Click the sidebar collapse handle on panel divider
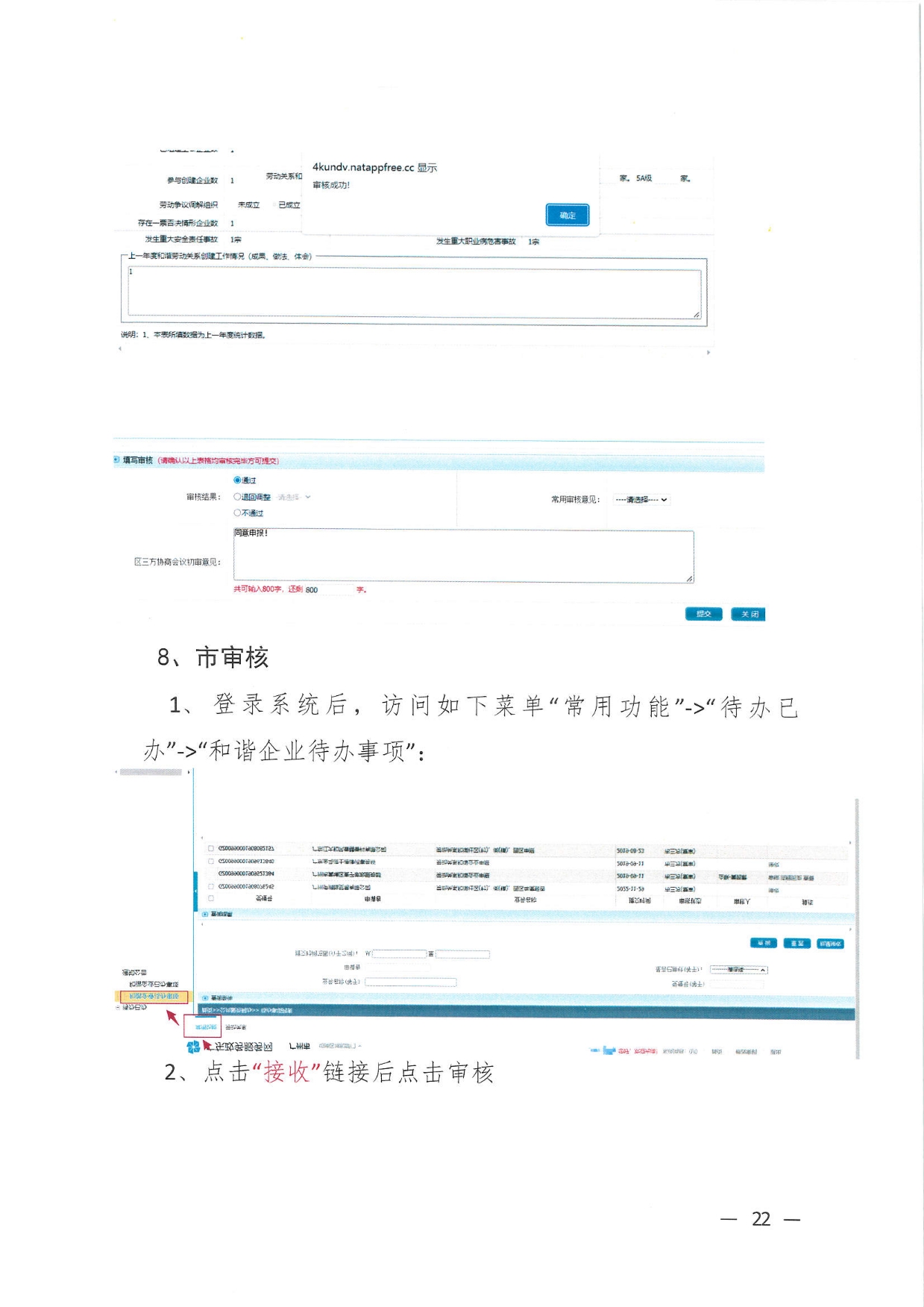Image resolution: width=924 pixels, height=1307 pixels. (196, 891)
